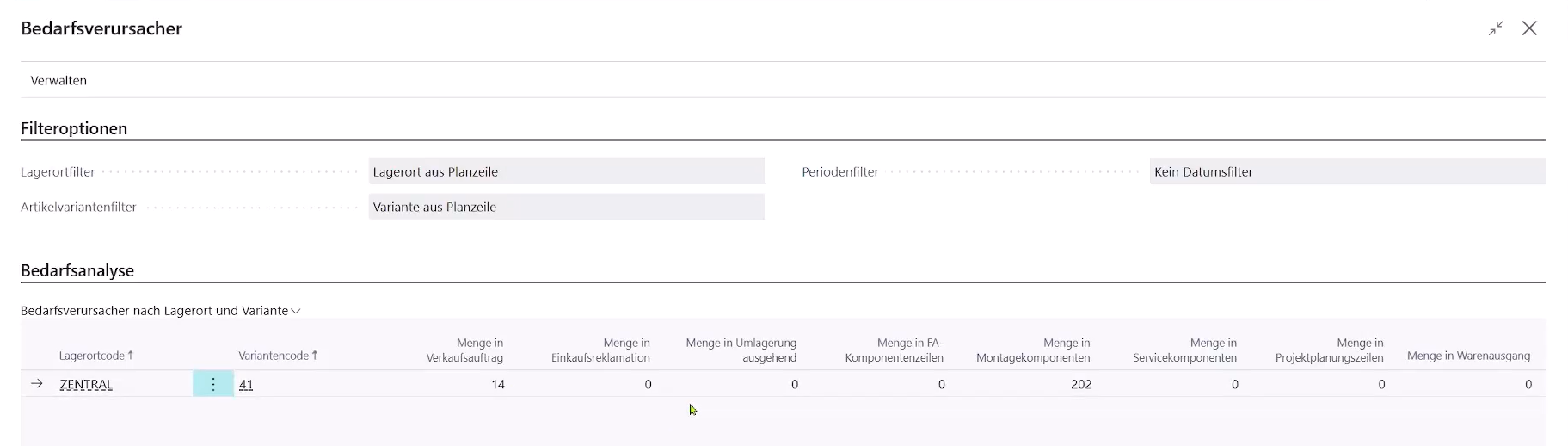The height and width of the screenshot is (446, 1568).
Task: Click the Menge in Einkaufsreklamation column header
Action: point(600,350)
